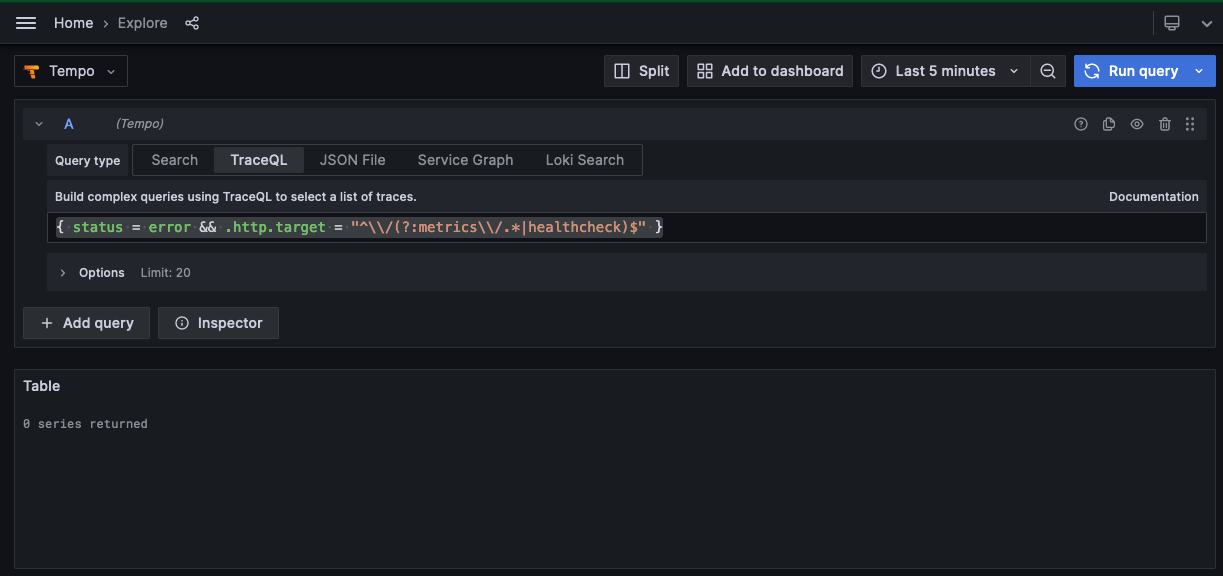1223x576 pixels.
Task: Open the query help for query A
Action: (1081, 123)
